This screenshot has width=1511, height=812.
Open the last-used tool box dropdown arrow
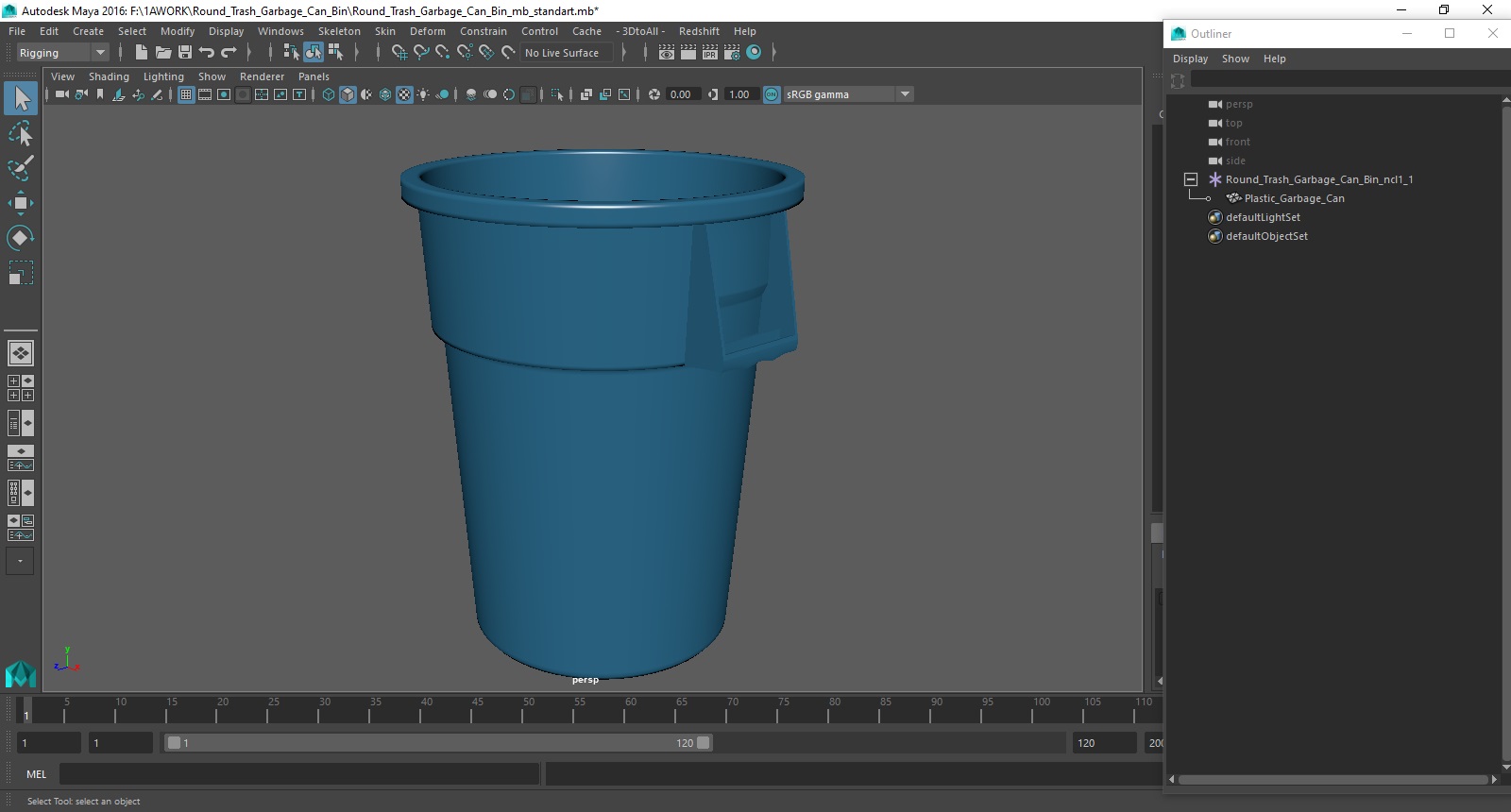pyautogui.click(x=21, y=561)
